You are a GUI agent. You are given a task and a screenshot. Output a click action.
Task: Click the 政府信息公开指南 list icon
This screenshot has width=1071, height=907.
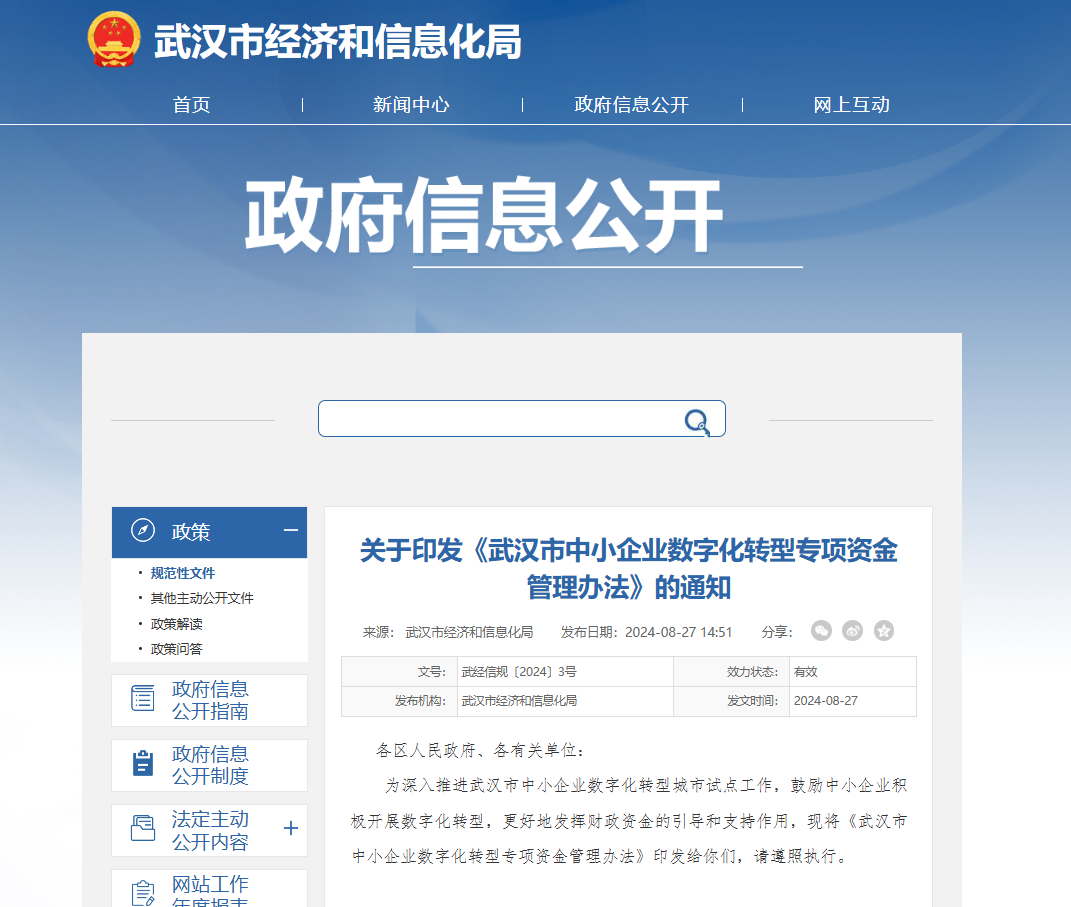point(143,699)
